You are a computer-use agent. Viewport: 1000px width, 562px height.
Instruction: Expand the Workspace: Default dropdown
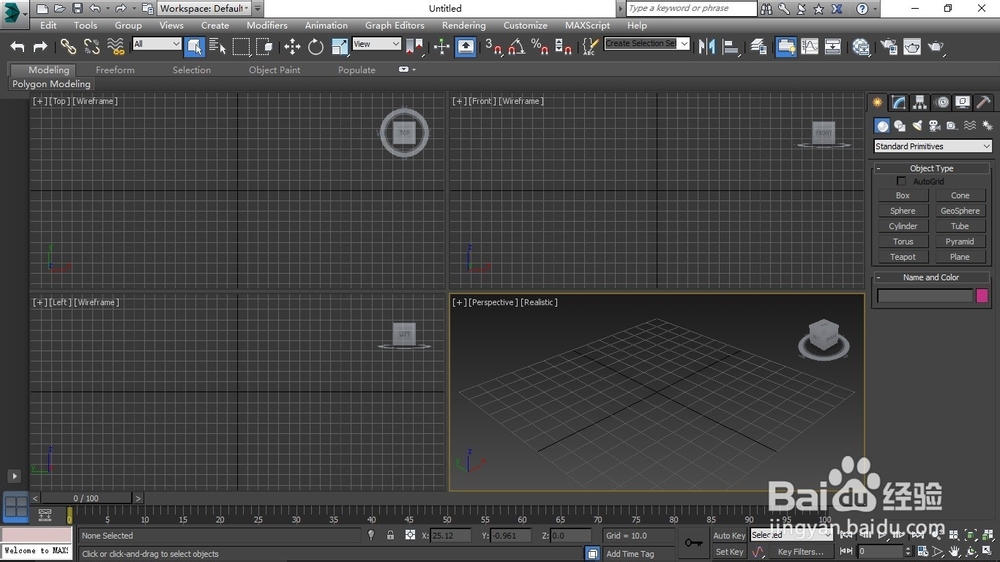point(203,9)
